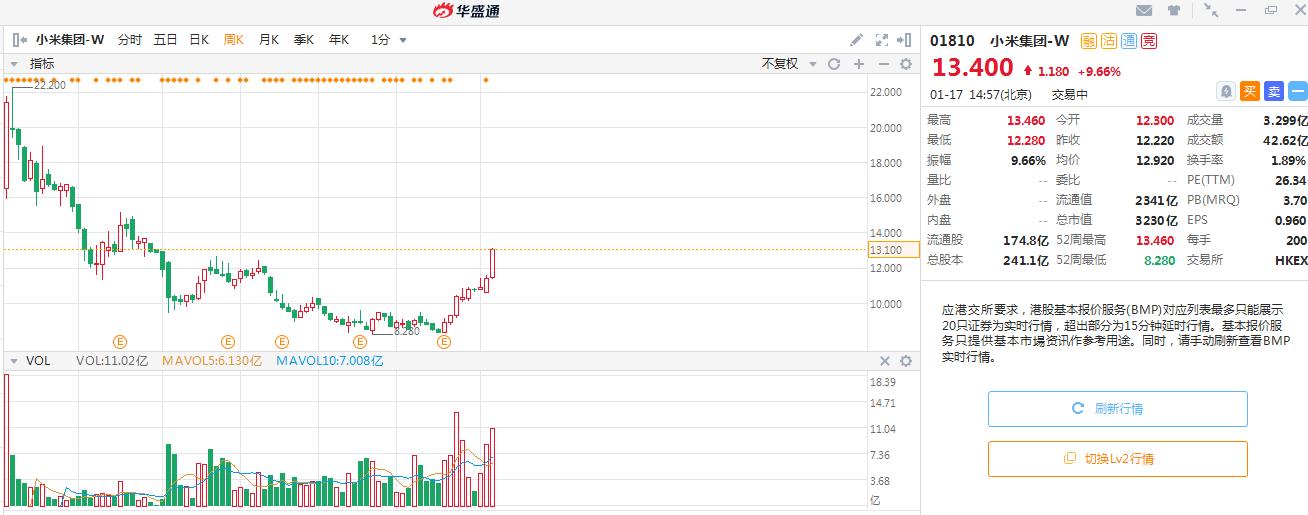Click the 沽 short-sell tag badge
Image resolution: width=1308 pixels, height=515 pixels.
pyautogui.click(x=1109, y=41)
